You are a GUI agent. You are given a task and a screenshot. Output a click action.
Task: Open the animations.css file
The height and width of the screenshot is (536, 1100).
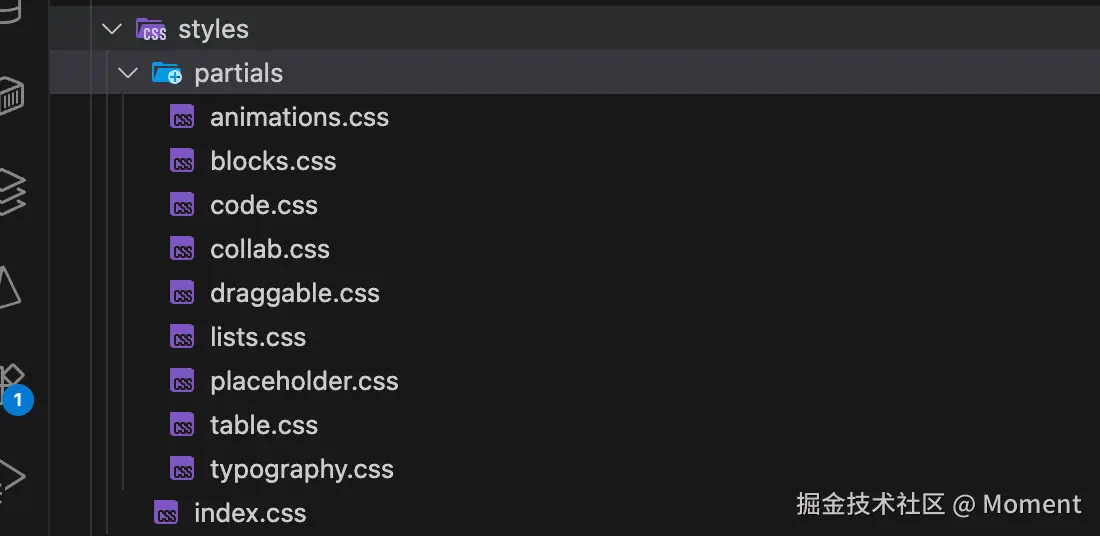click(299, 118)
